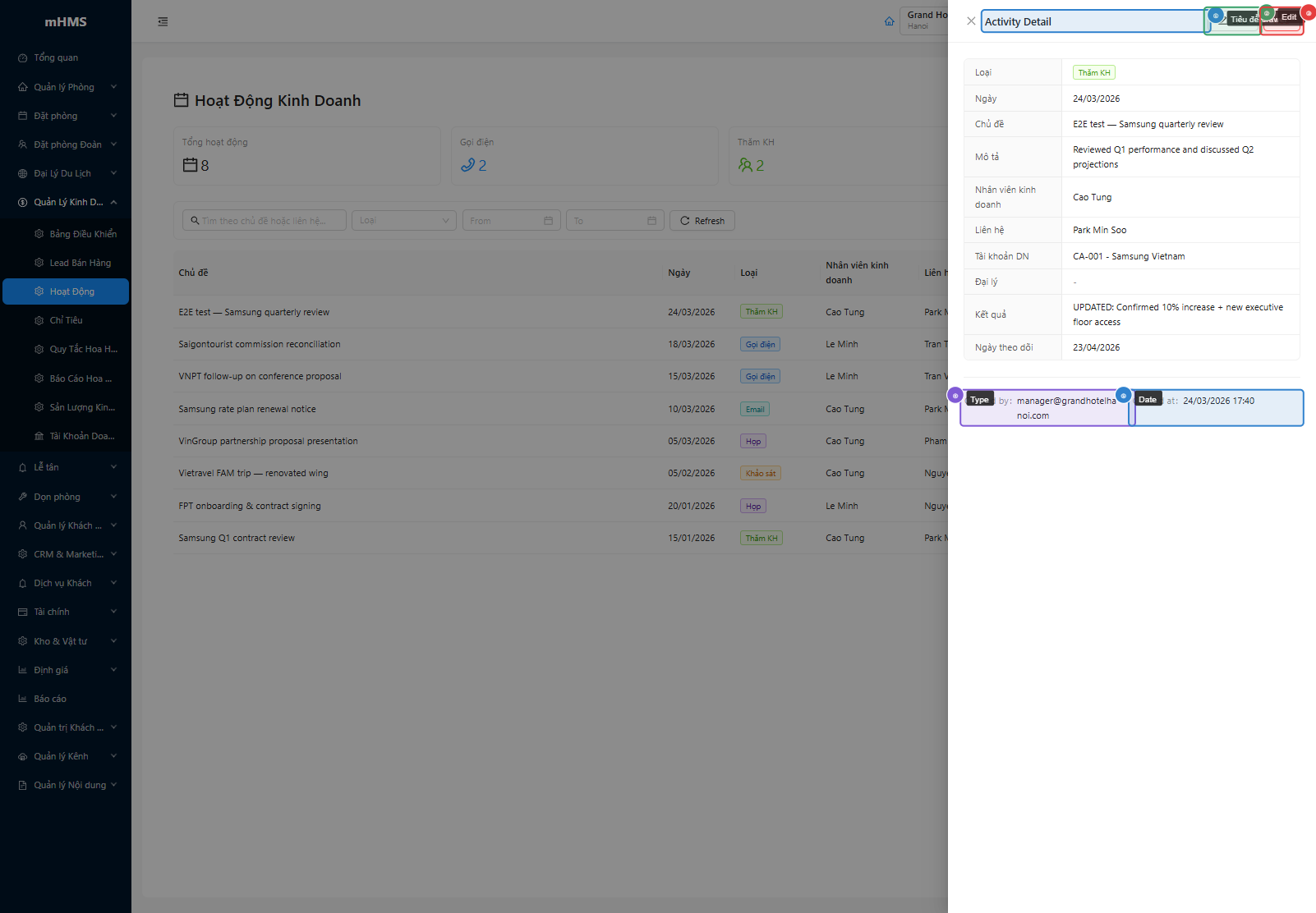This screenshot has width=1316, height=913.
Task: Click the To date calendar icon
Action: pyautogui.click(x=651, y=221)
